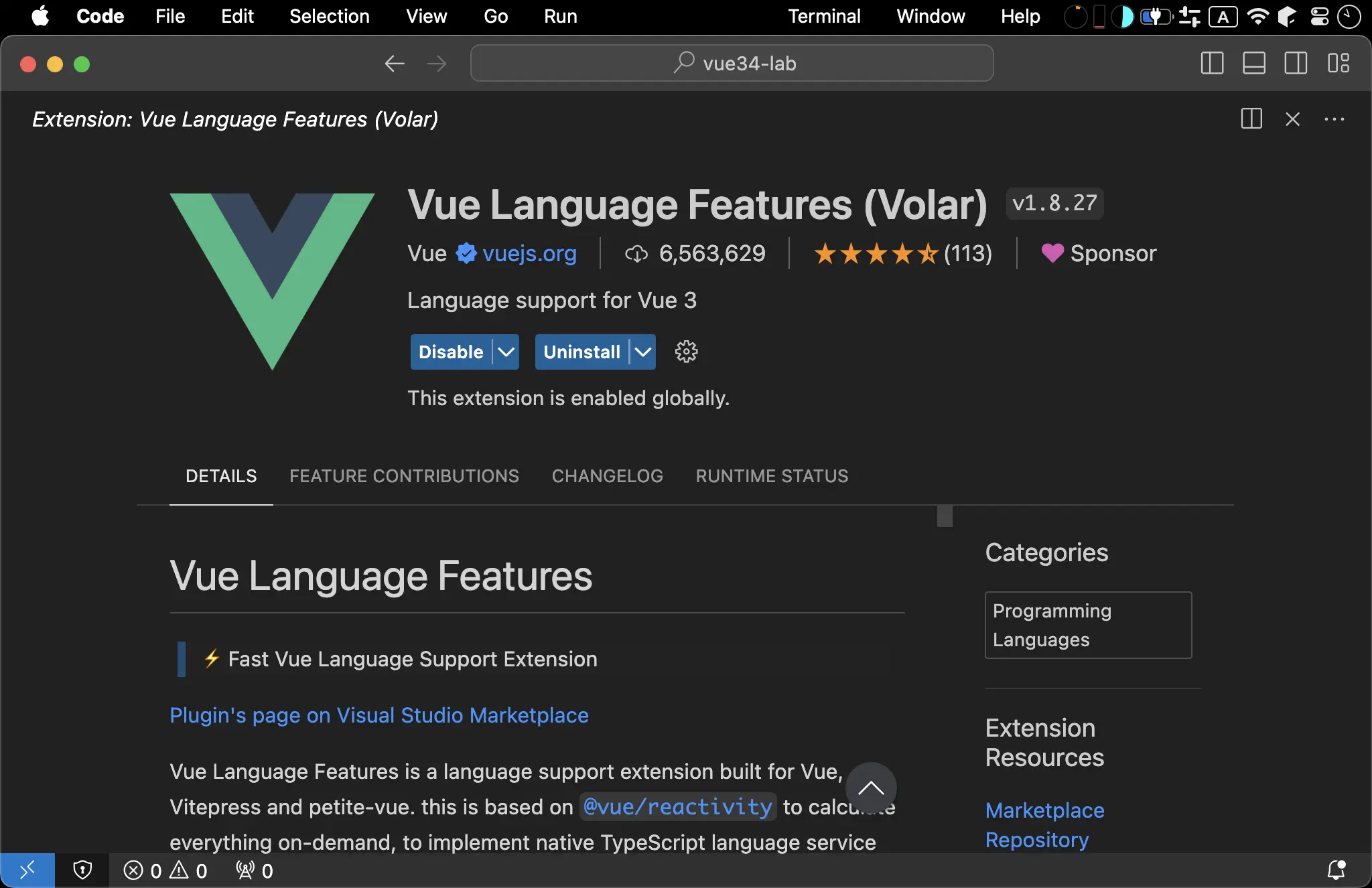Click the @vue/reactivity link

point(678,807)
